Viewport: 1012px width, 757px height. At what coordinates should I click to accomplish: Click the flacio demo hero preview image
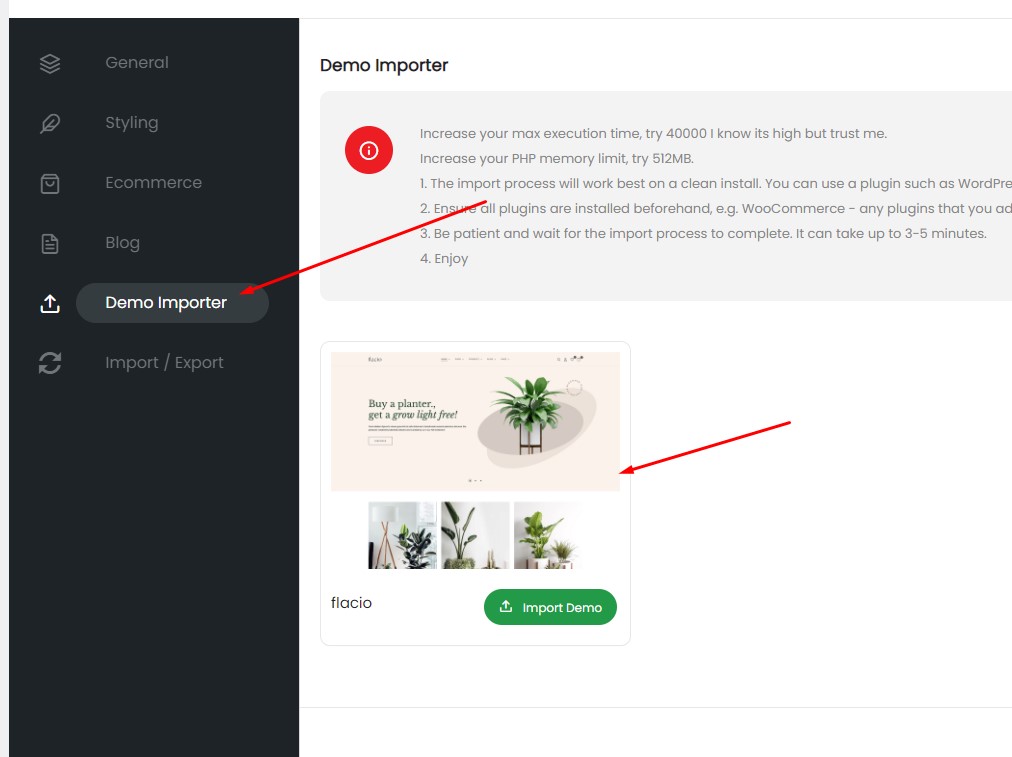click(475, 421)
